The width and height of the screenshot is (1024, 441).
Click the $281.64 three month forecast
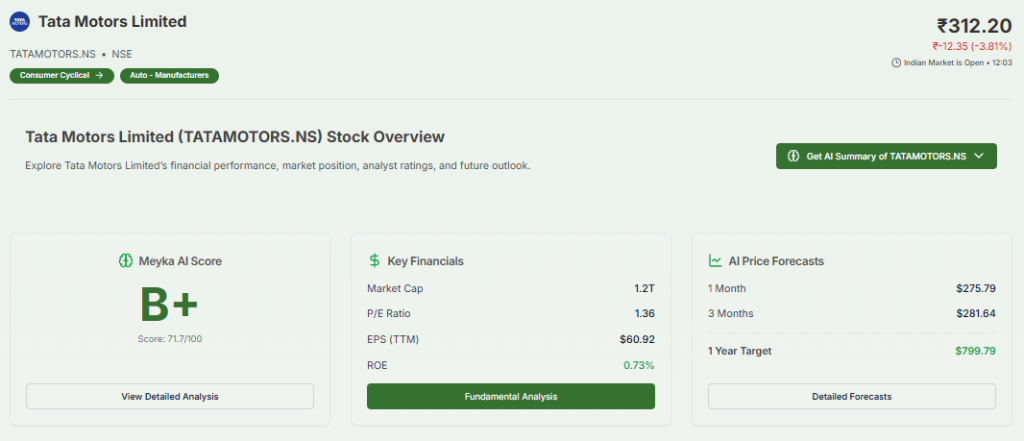976,314
